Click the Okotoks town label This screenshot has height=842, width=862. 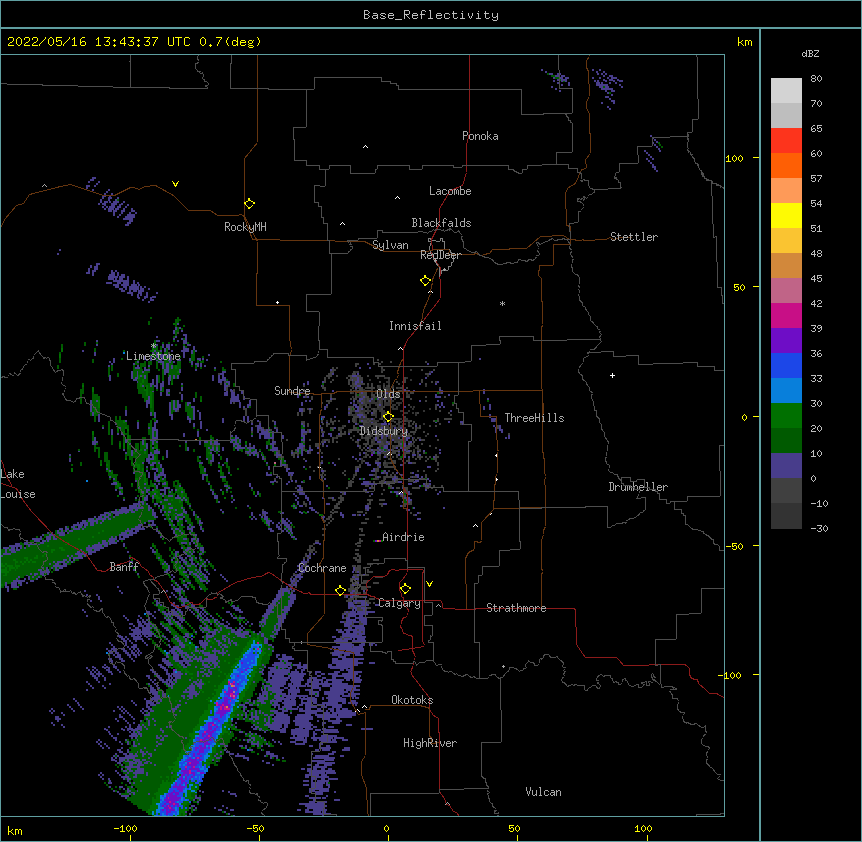click(x=412, y=700)
